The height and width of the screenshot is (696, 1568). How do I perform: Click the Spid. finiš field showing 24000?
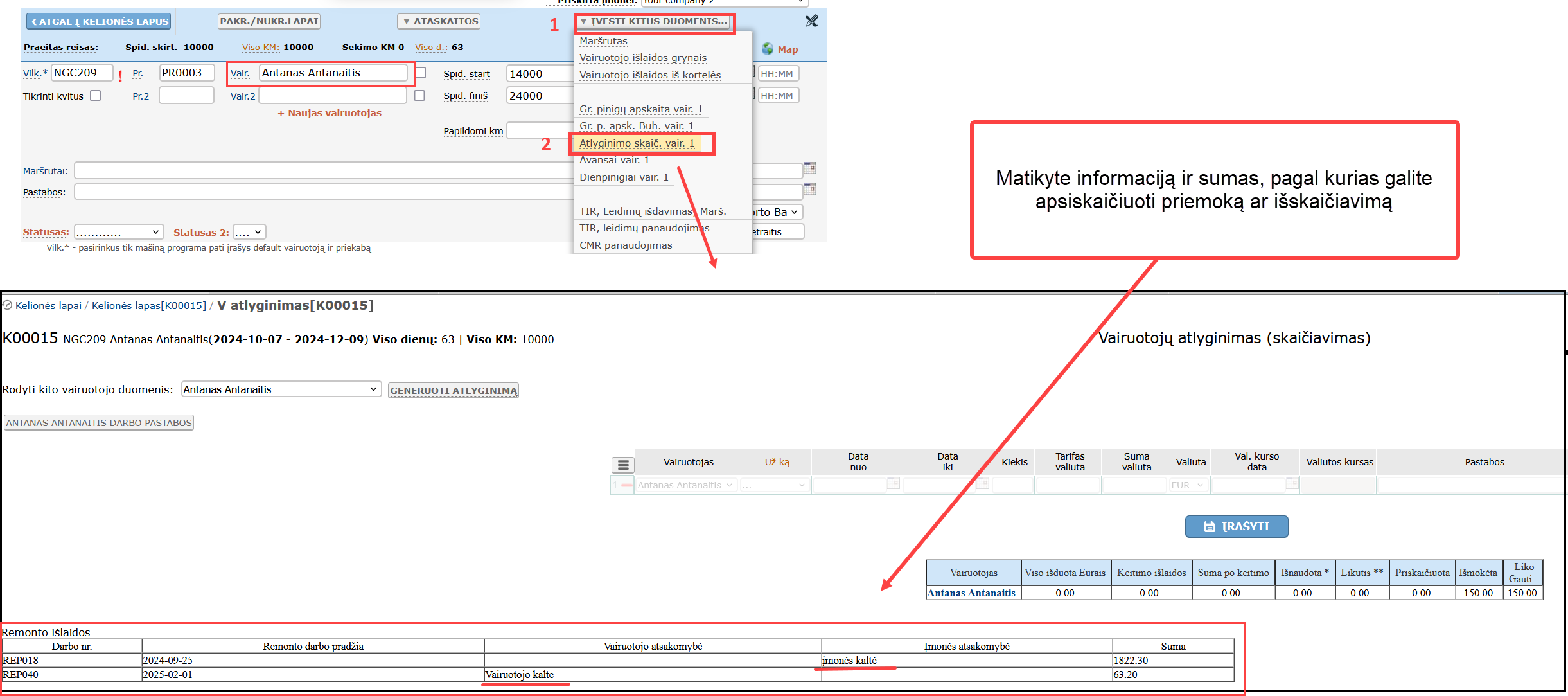click(540, 96)
